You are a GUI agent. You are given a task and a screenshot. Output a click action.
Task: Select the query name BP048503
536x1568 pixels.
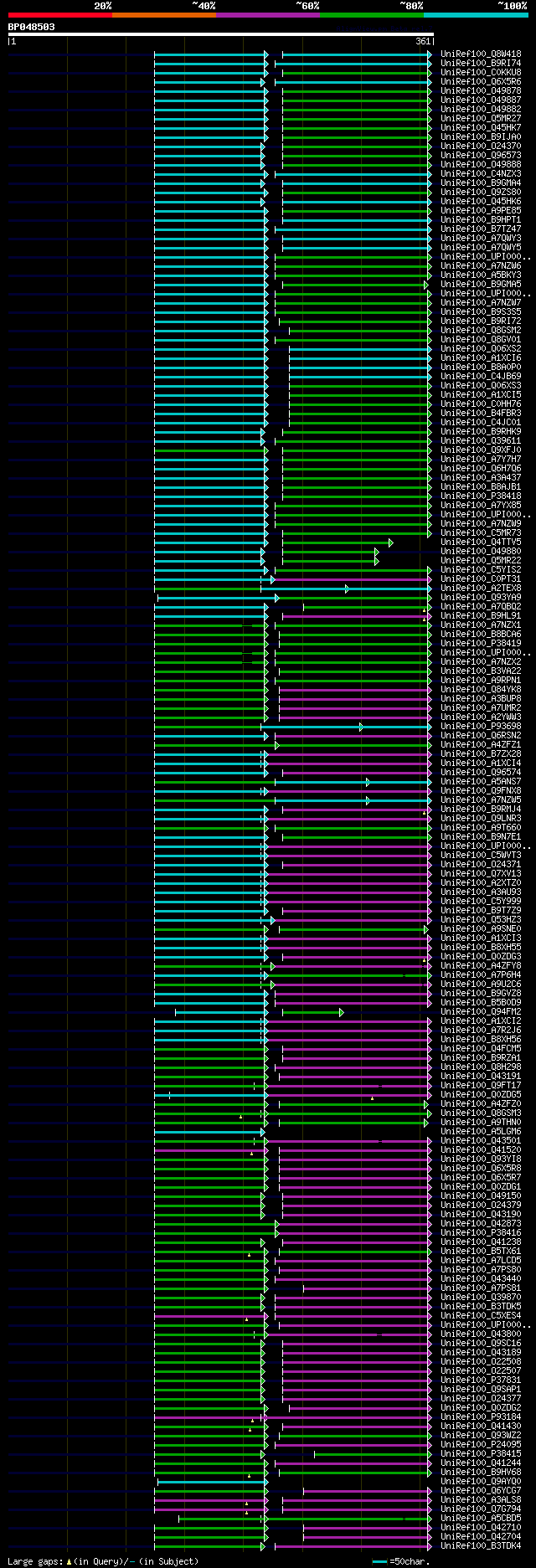pyautogui.click(x=32, y=27)
